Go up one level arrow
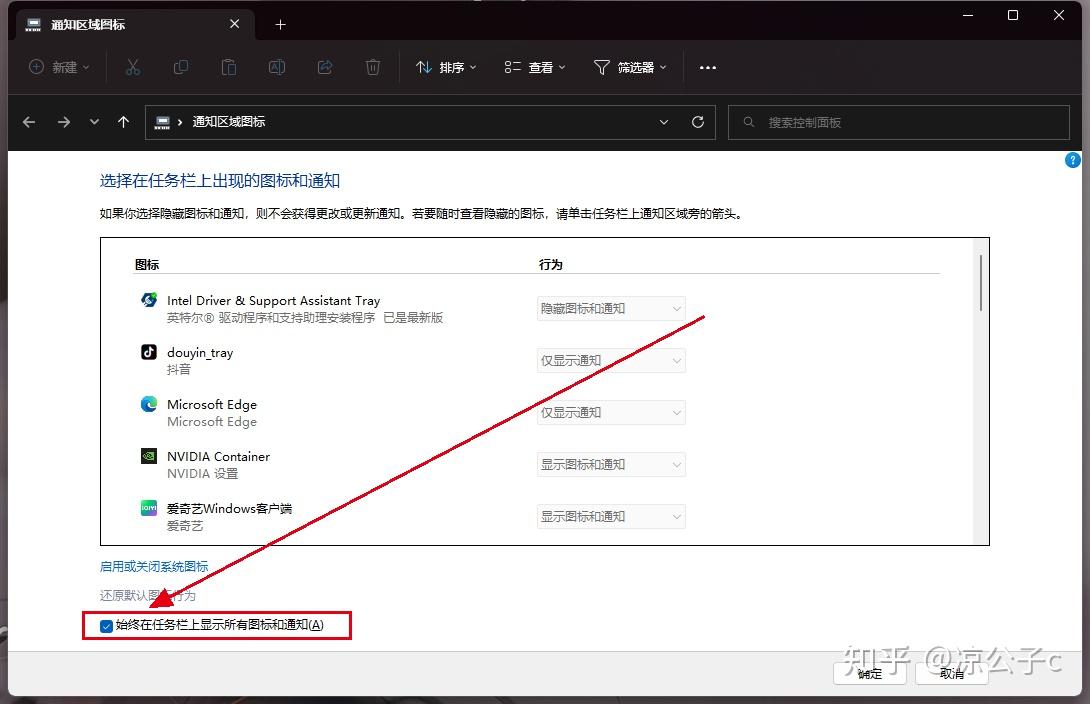This screenshot has height=704, width=1090. [124, 122]
